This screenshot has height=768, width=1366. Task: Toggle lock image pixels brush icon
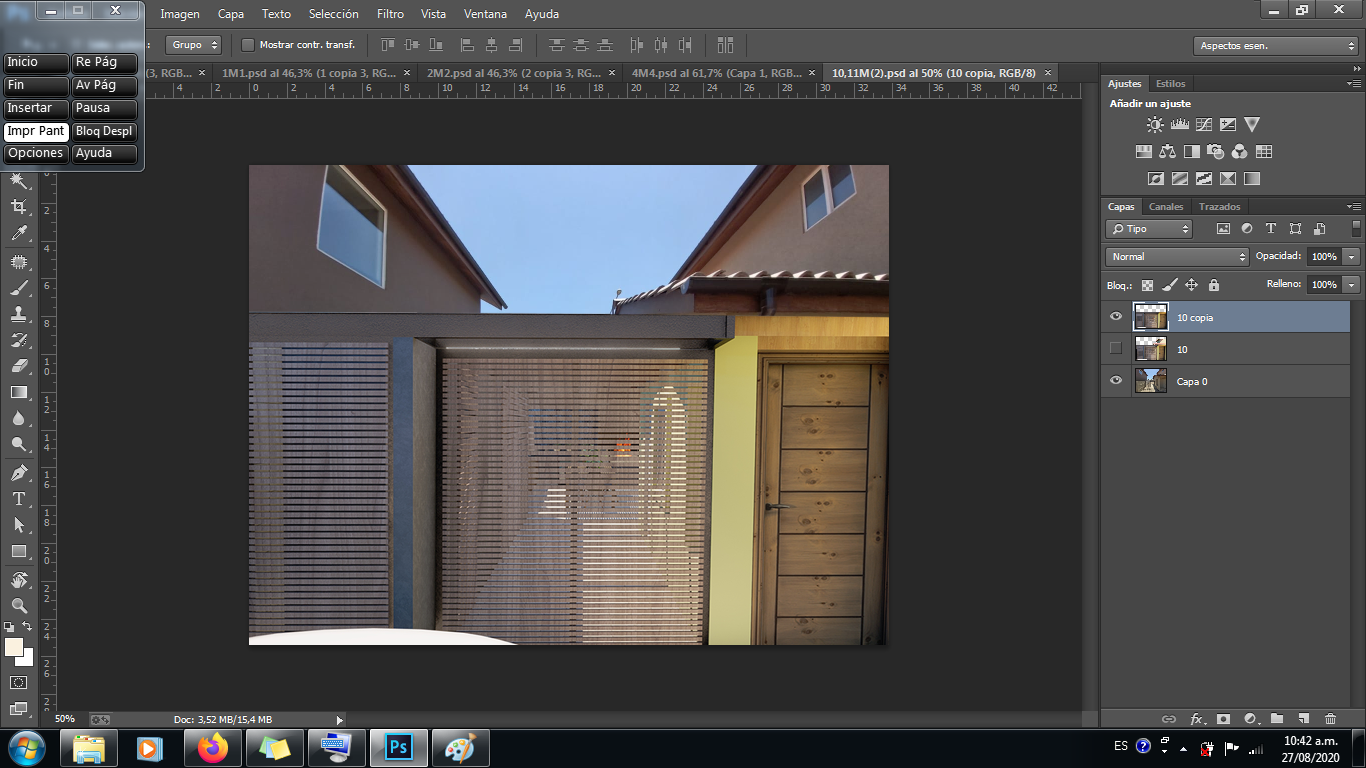[1169, 285]
